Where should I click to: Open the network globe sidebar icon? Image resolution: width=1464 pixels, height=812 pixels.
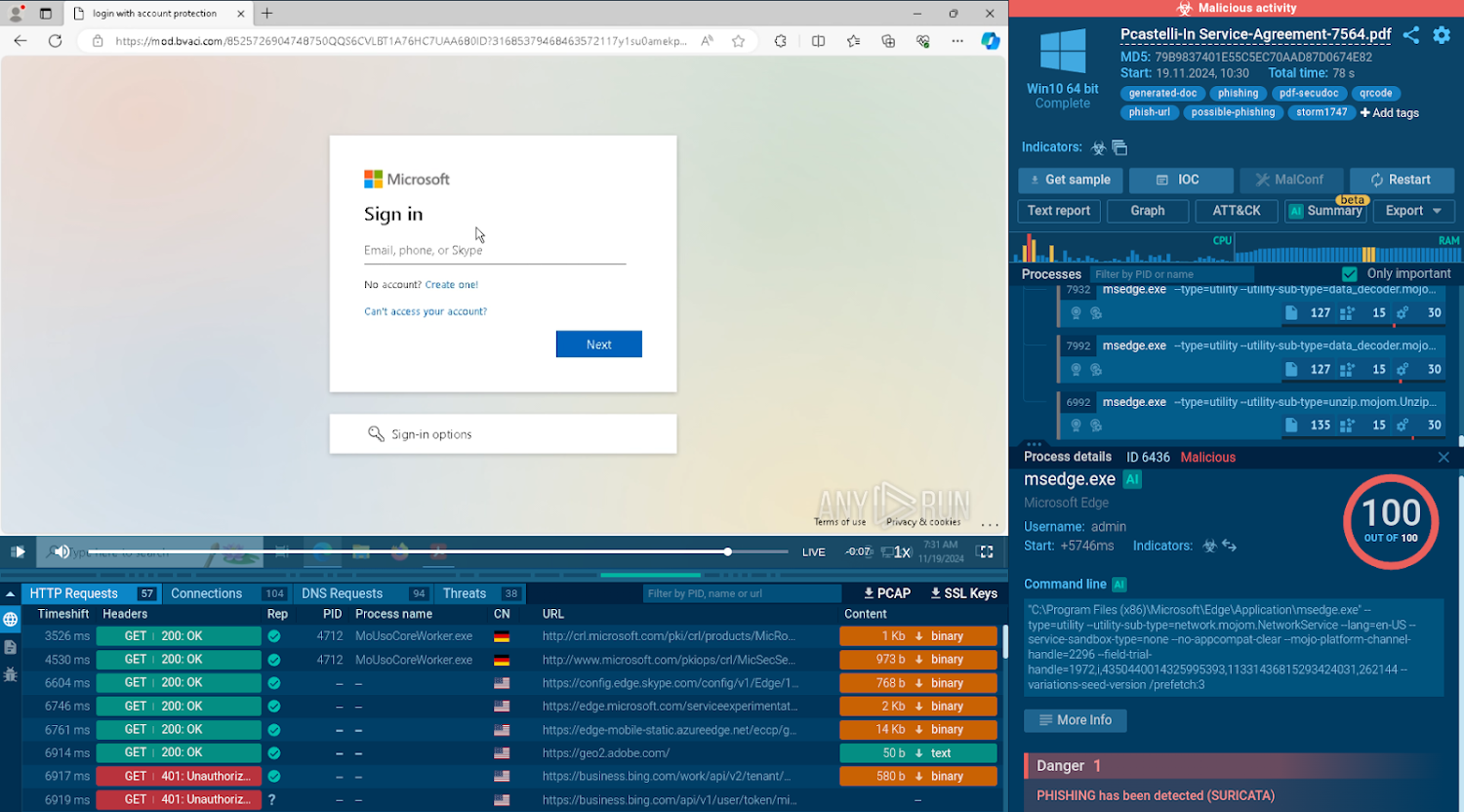[11, 620]
